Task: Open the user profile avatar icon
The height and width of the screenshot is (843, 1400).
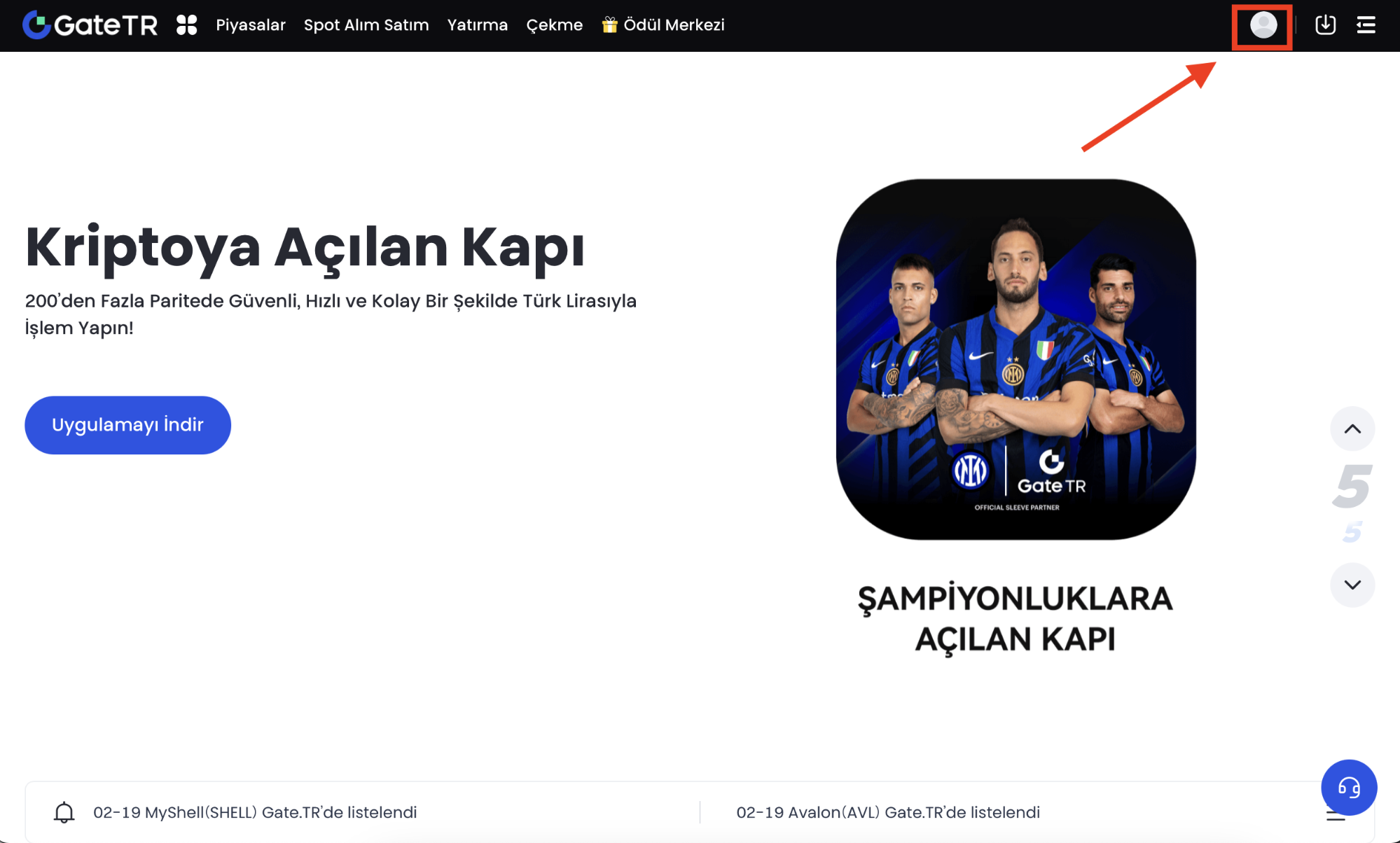Action: tap(1263, 25)
